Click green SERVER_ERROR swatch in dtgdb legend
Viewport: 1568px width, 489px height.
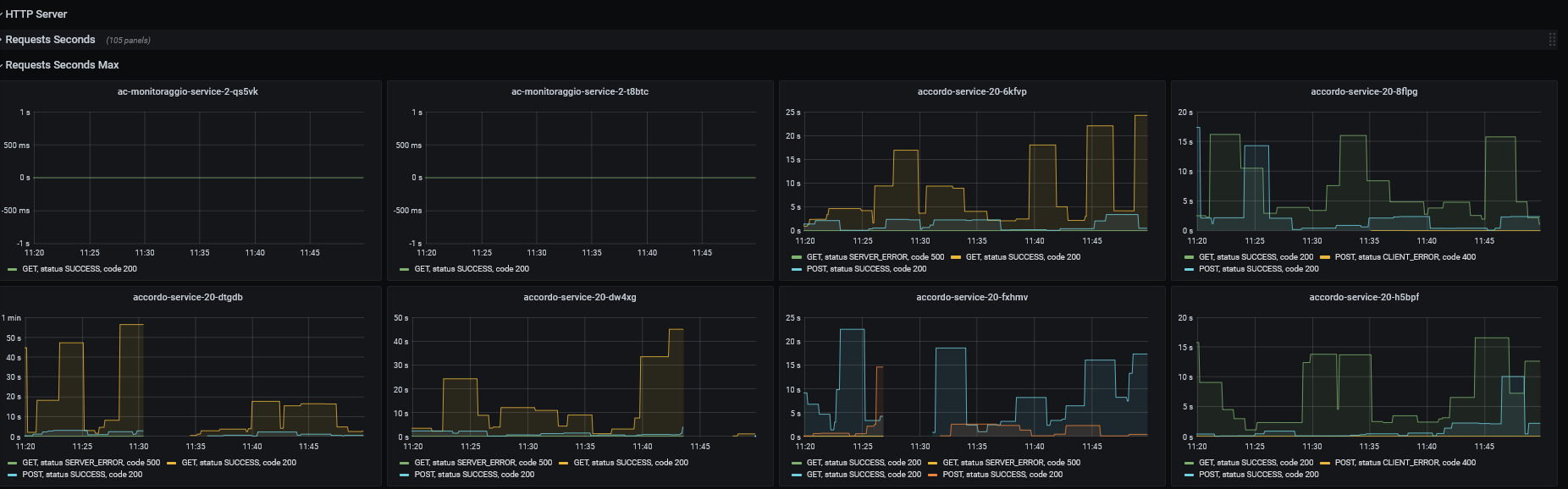click(12, 463)
